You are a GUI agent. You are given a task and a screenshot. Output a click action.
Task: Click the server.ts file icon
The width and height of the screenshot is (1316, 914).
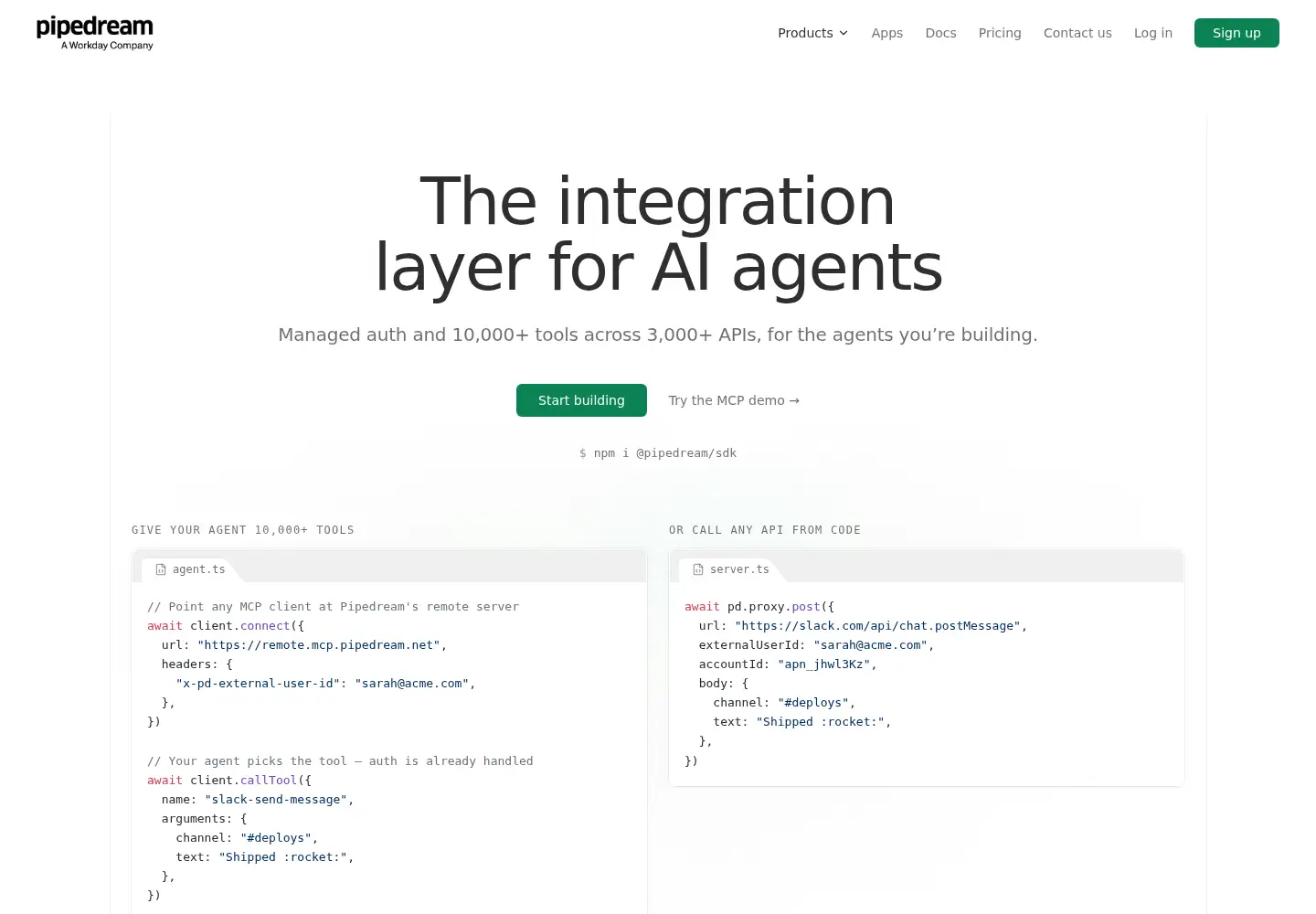point(698,569)
